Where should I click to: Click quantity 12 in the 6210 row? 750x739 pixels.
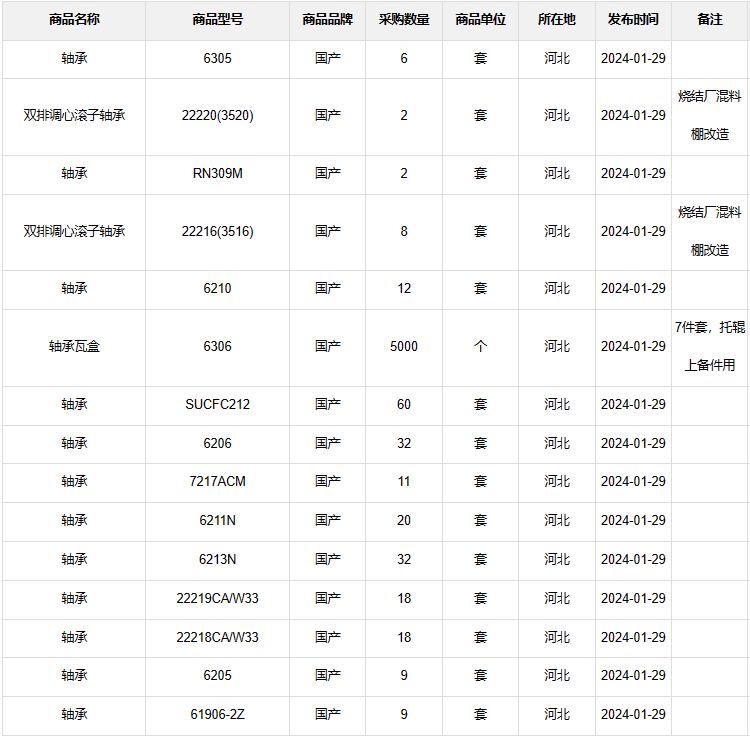click(404, 289)
